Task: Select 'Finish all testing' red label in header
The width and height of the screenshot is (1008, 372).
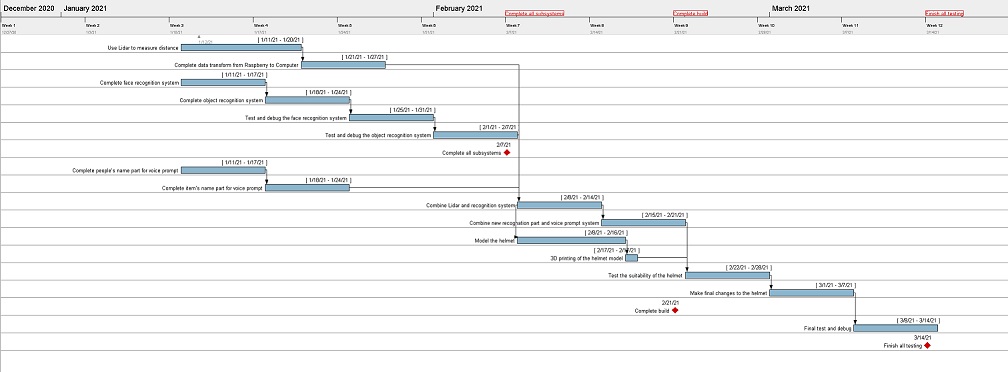Action: click(x=944, y=13)
